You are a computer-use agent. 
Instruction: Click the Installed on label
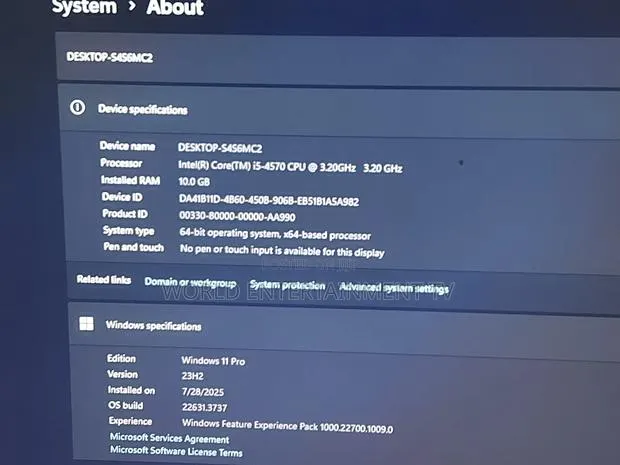pos(132,390)
